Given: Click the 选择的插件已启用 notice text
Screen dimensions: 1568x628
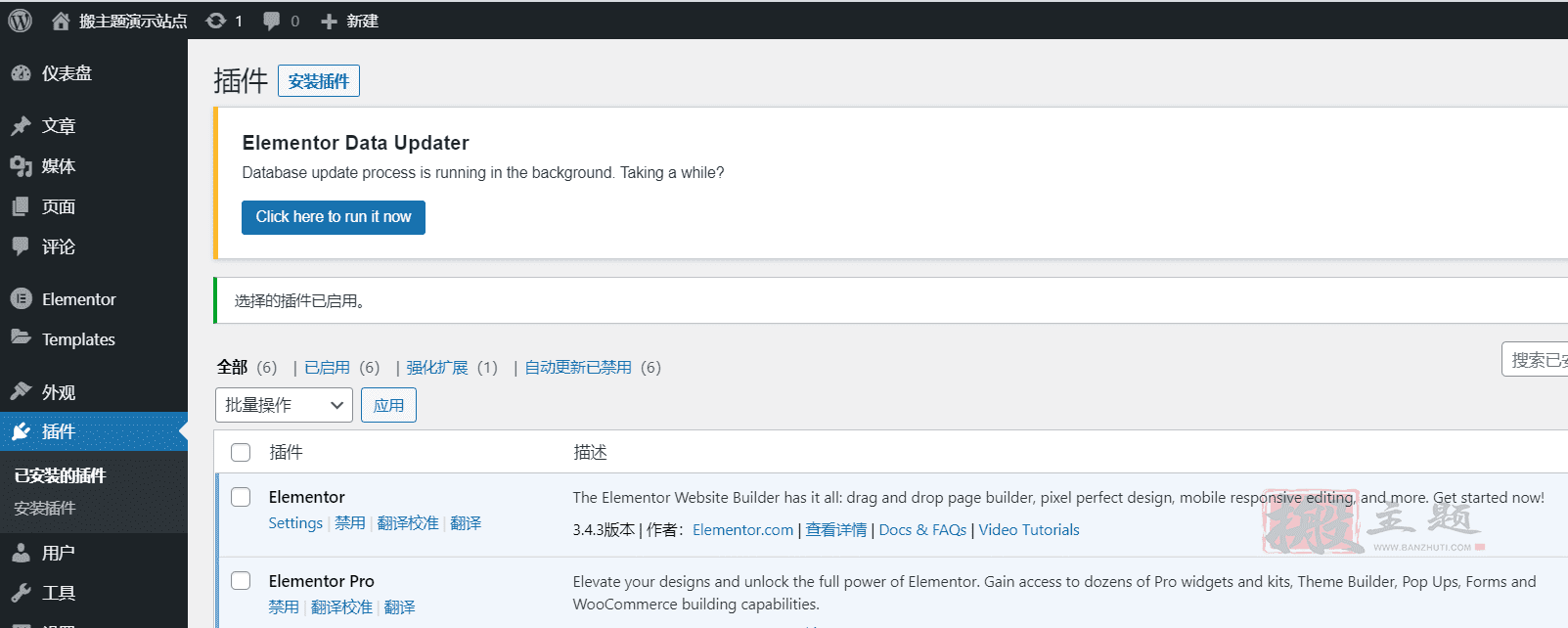Looking at the screenshot, I should (x=299, y=301).
